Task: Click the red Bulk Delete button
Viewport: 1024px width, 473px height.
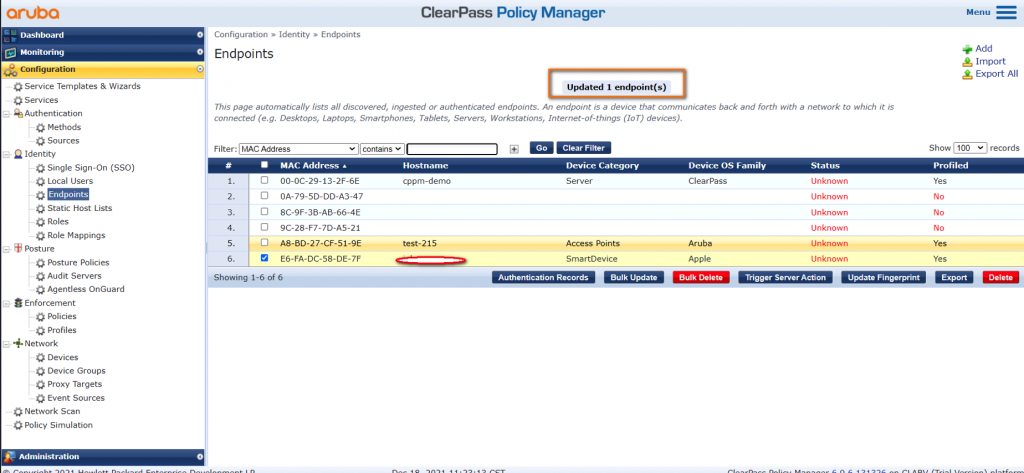Action: tap(701, 278)
